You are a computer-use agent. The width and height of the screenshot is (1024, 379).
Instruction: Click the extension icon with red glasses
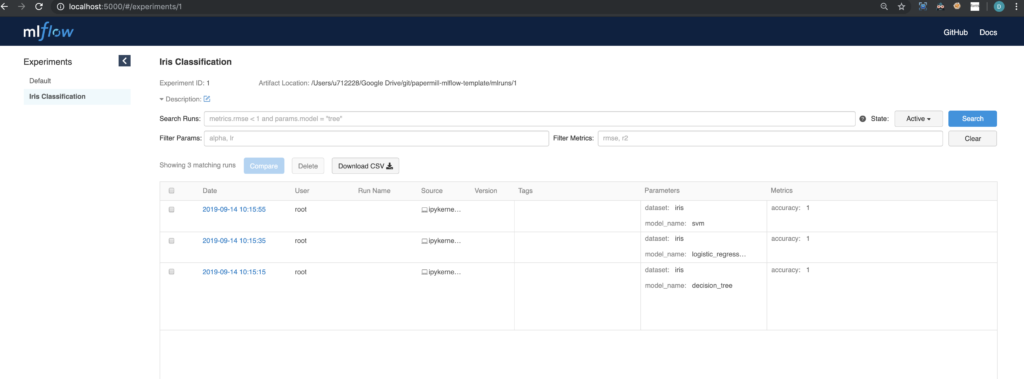coord(940,6)
